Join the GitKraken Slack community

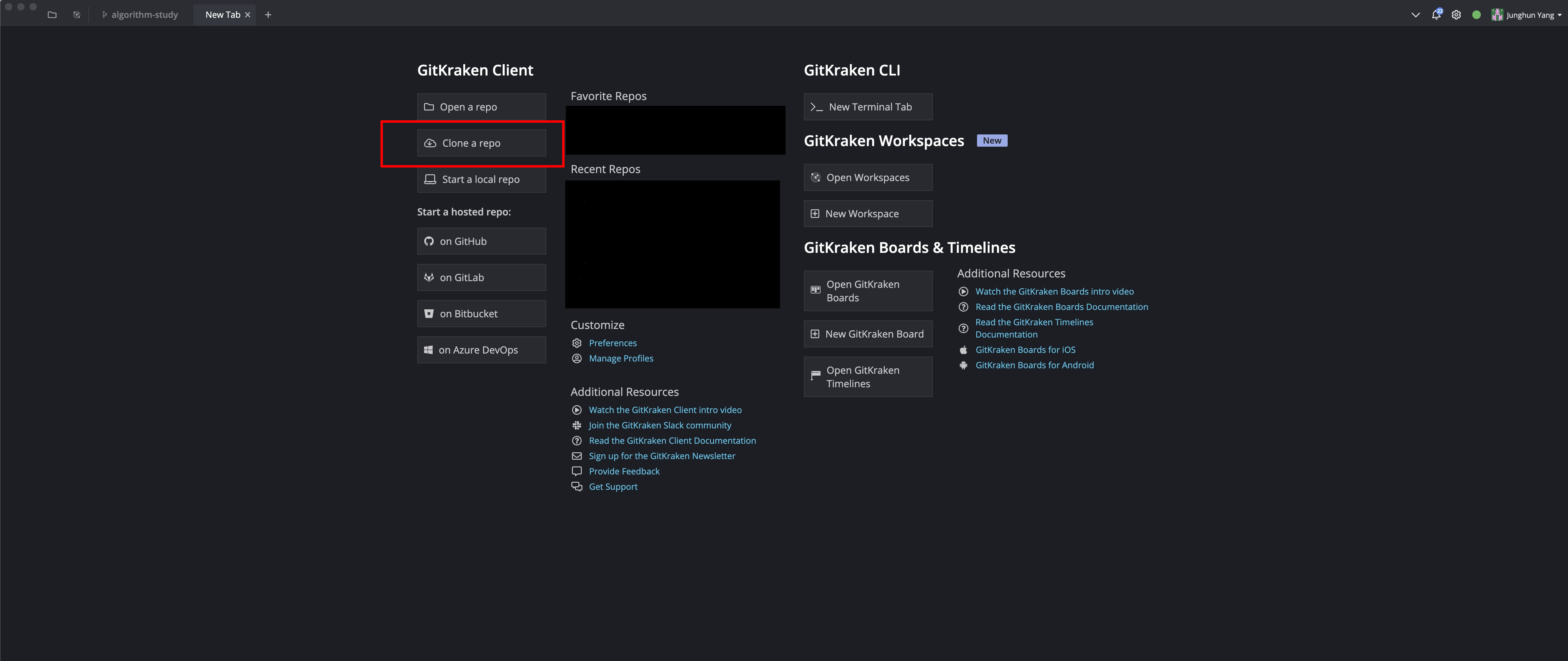660,425
